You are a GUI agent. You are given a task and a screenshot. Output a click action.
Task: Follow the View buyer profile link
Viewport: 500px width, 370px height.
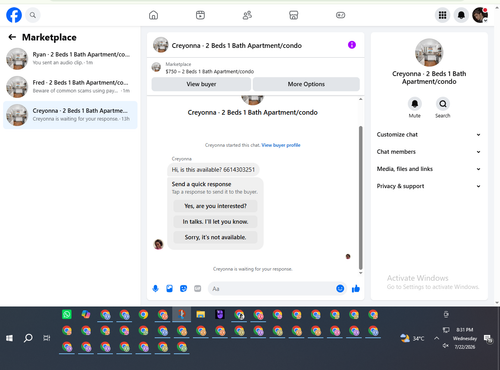(x=281, y=145)
